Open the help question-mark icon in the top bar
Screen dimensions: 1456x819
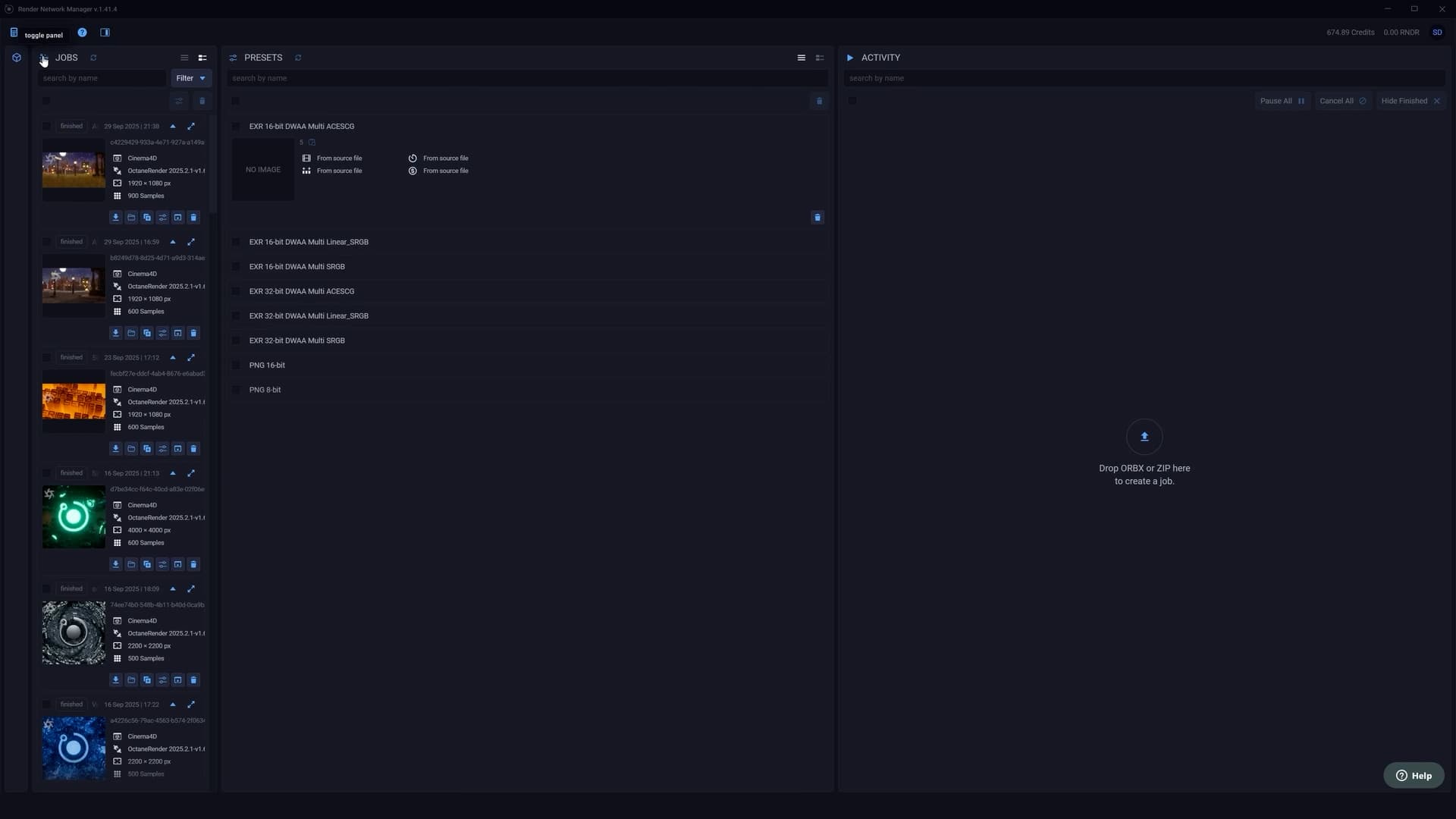(x=82, y=32)
